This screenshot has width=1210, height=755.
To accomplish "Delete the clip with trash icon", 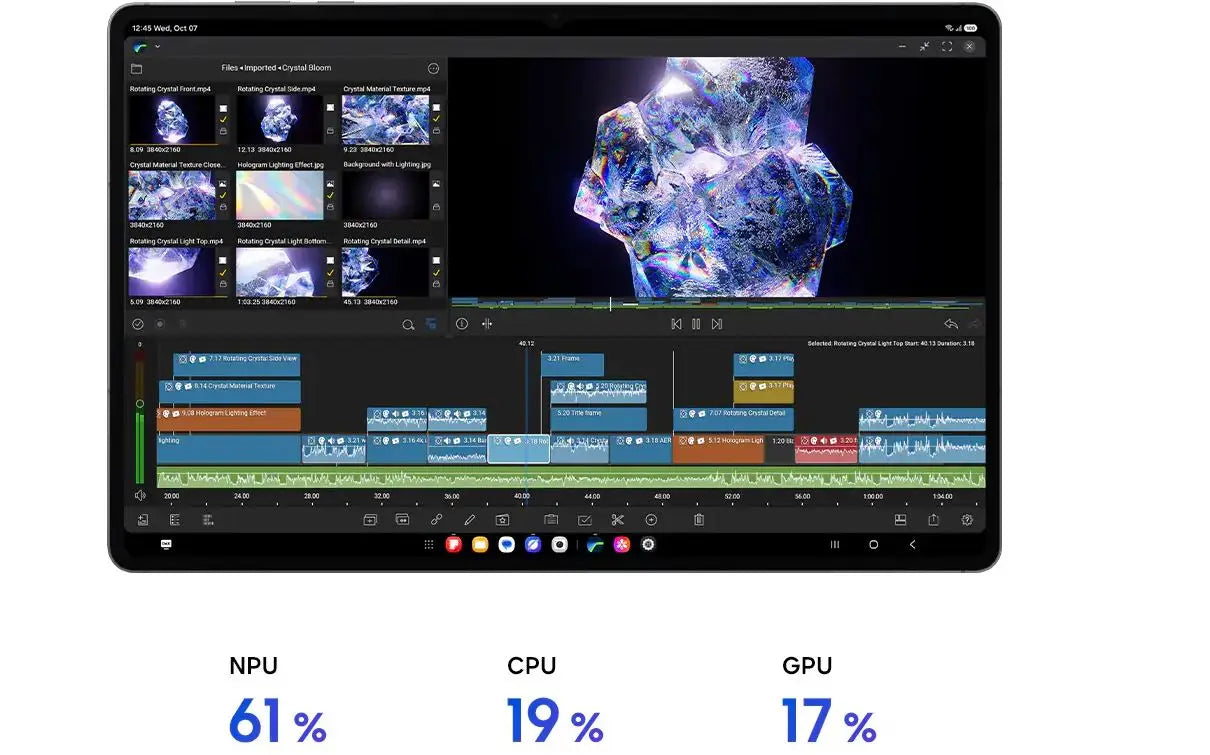I will coord(699,520).
